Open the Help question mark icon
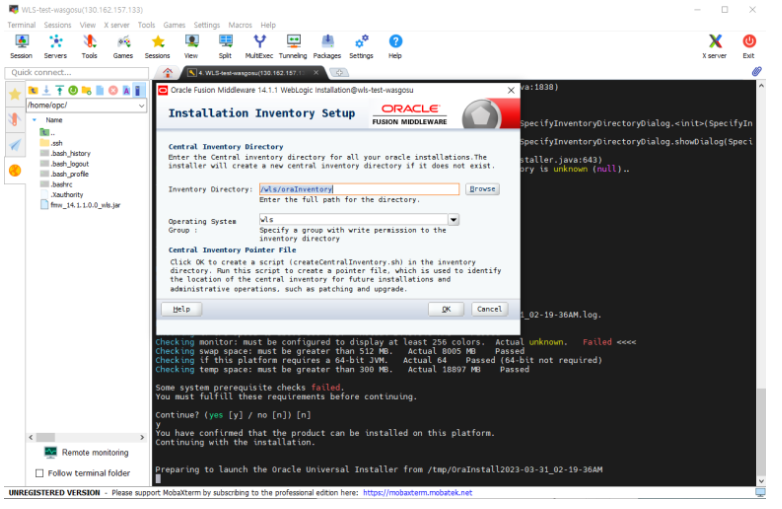Image resolution: width=782 pixels, height=509 pixels. tap(395, 46)
